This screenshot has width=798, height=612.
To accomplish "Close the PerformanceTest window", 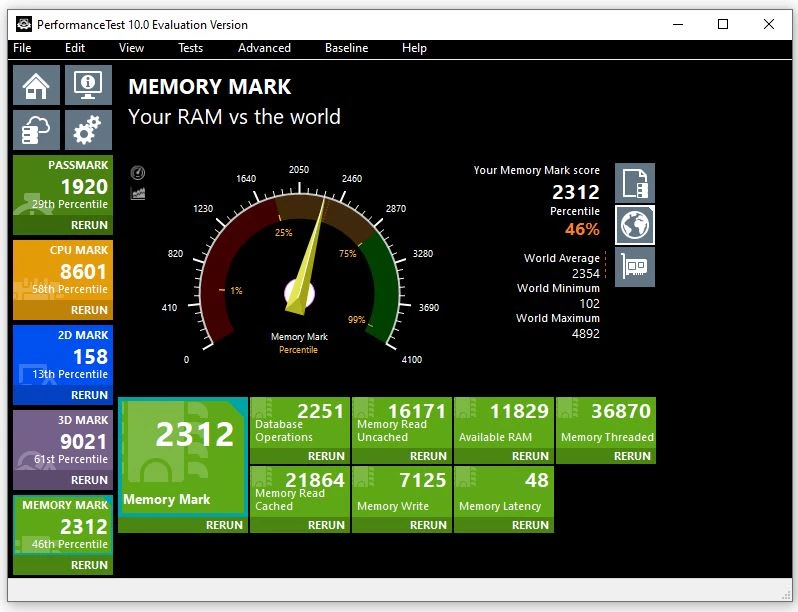I will [x=768, y=24].
